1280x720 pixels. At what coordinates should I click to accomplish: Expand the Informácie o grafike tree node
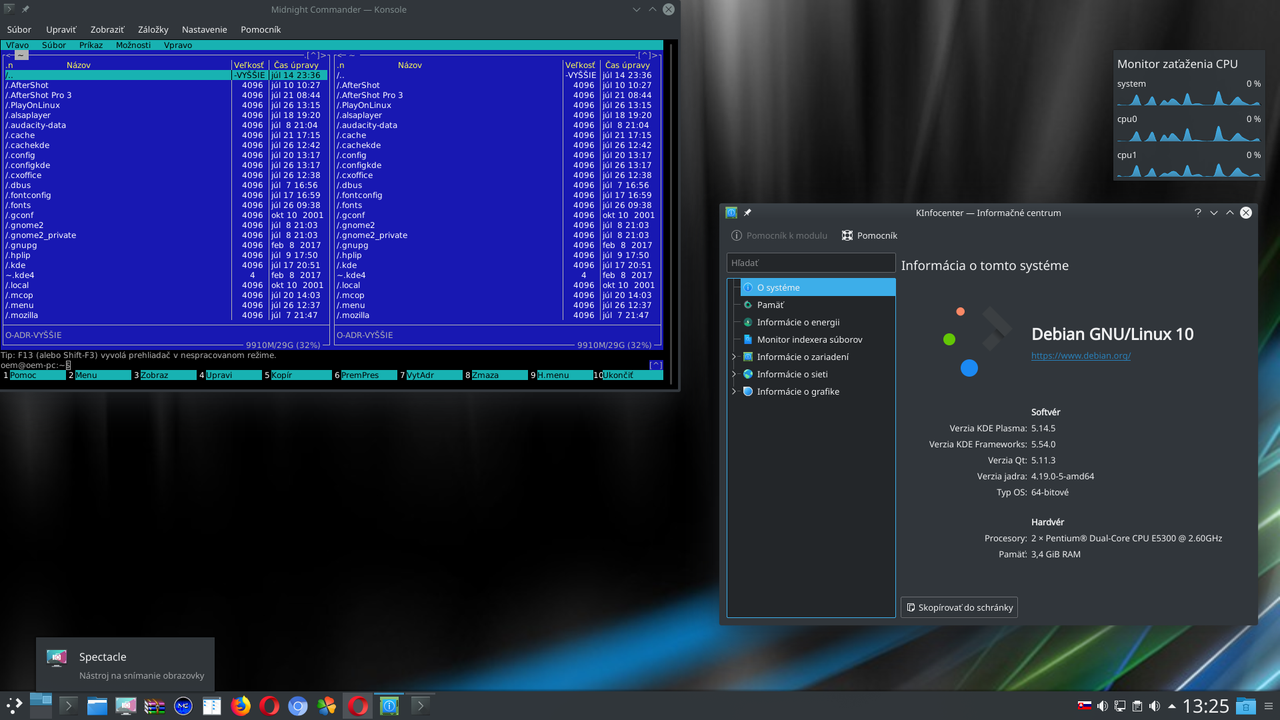[x=734, y=391]
